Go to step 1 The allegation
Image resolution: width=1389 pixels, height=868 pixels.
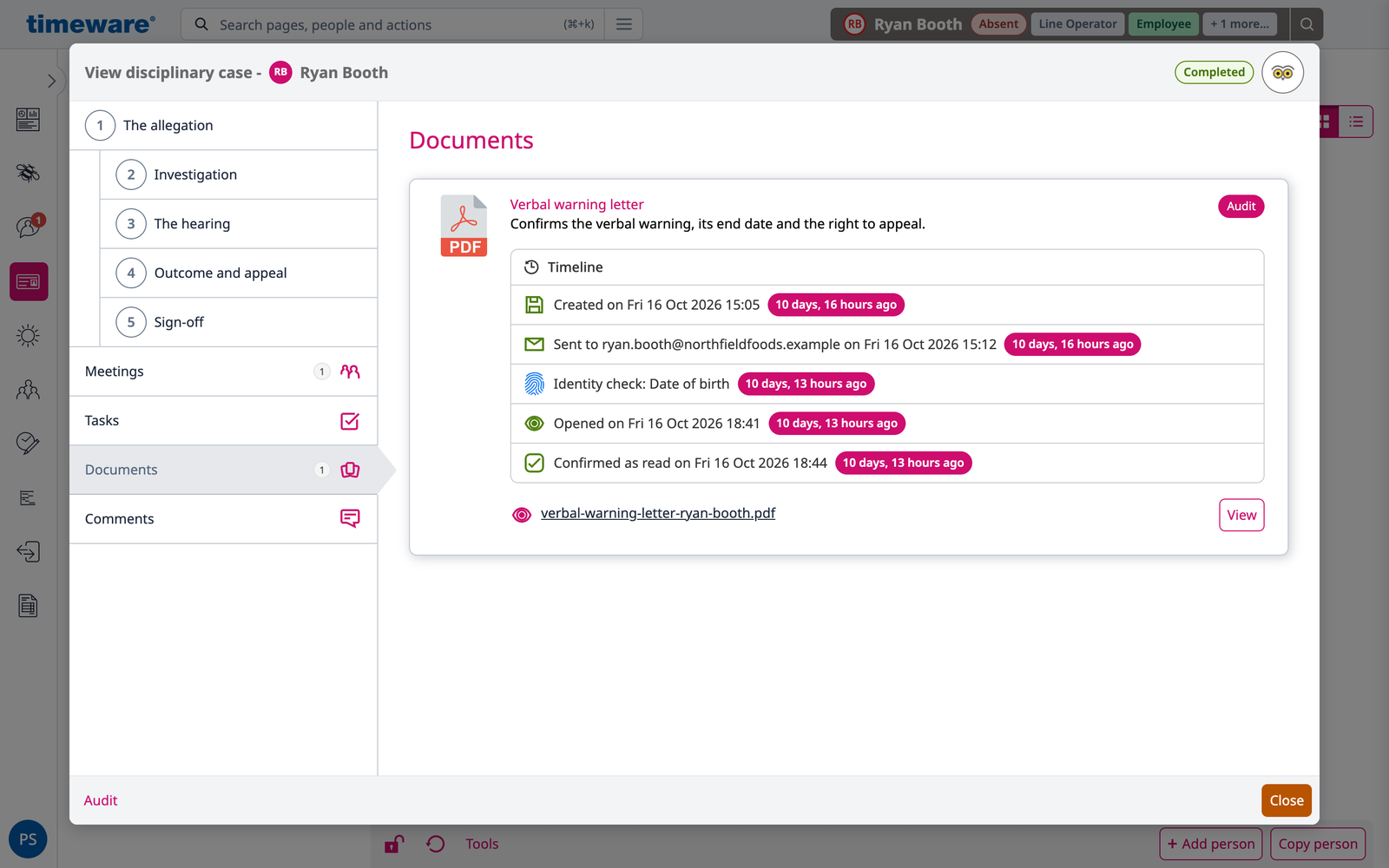pos(223,126)
